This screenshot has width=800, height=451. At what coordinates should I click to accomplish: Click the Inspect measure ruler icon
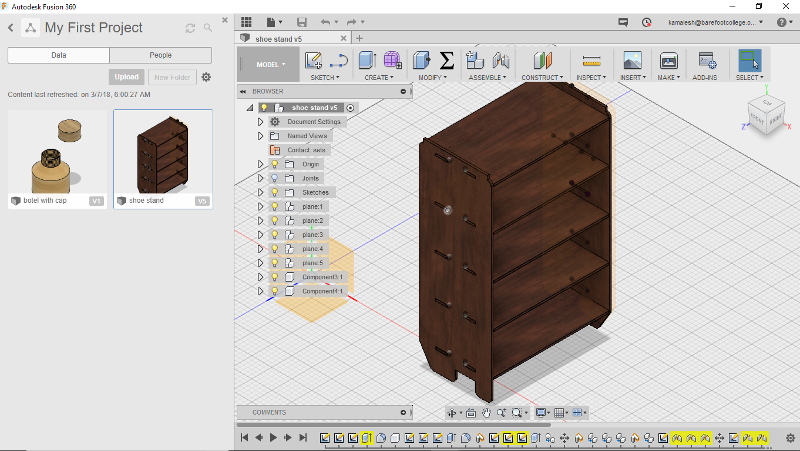(x=591, y=61)
